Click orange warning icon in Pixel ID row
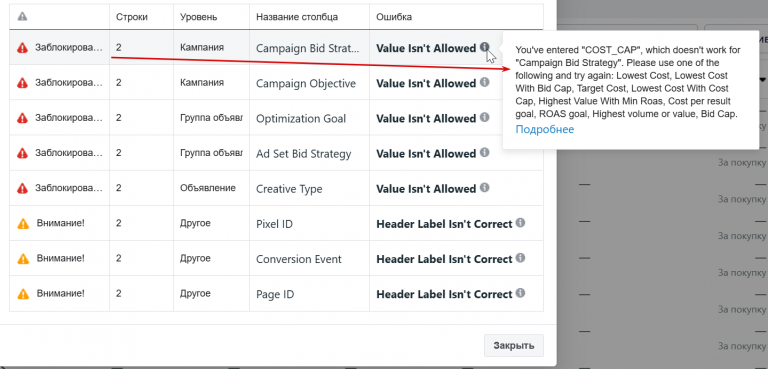 (23, 224)
